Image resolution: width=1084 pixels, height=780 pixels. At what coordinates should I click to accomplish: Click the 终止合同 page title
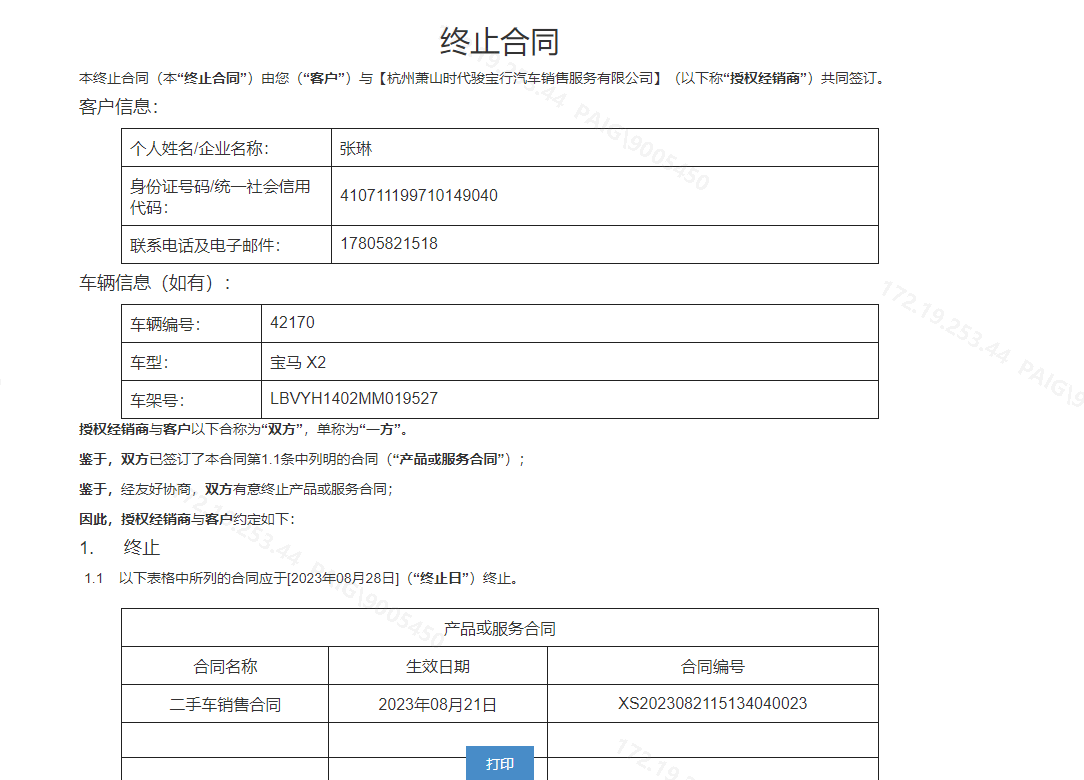click(x=499, y=41)
